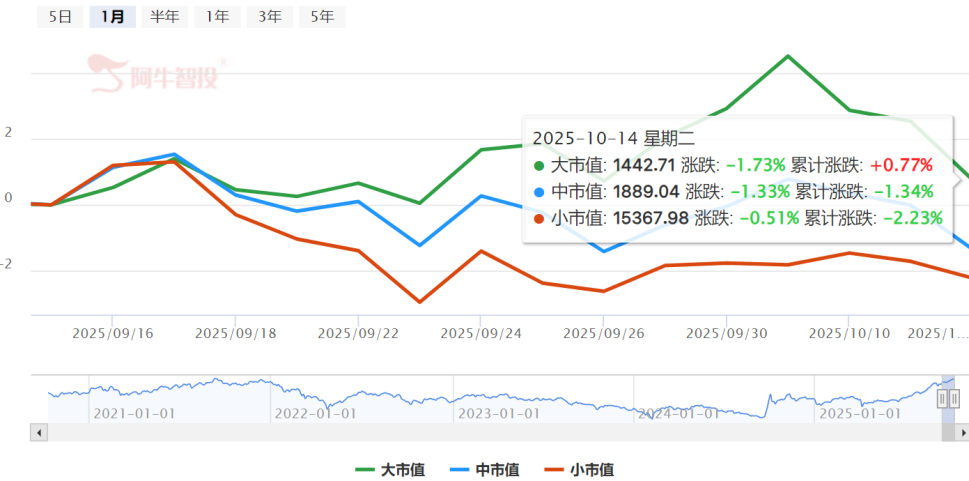Switch to the 5日 time range
This screenshot has height=481, width=969.
(60, 16)
